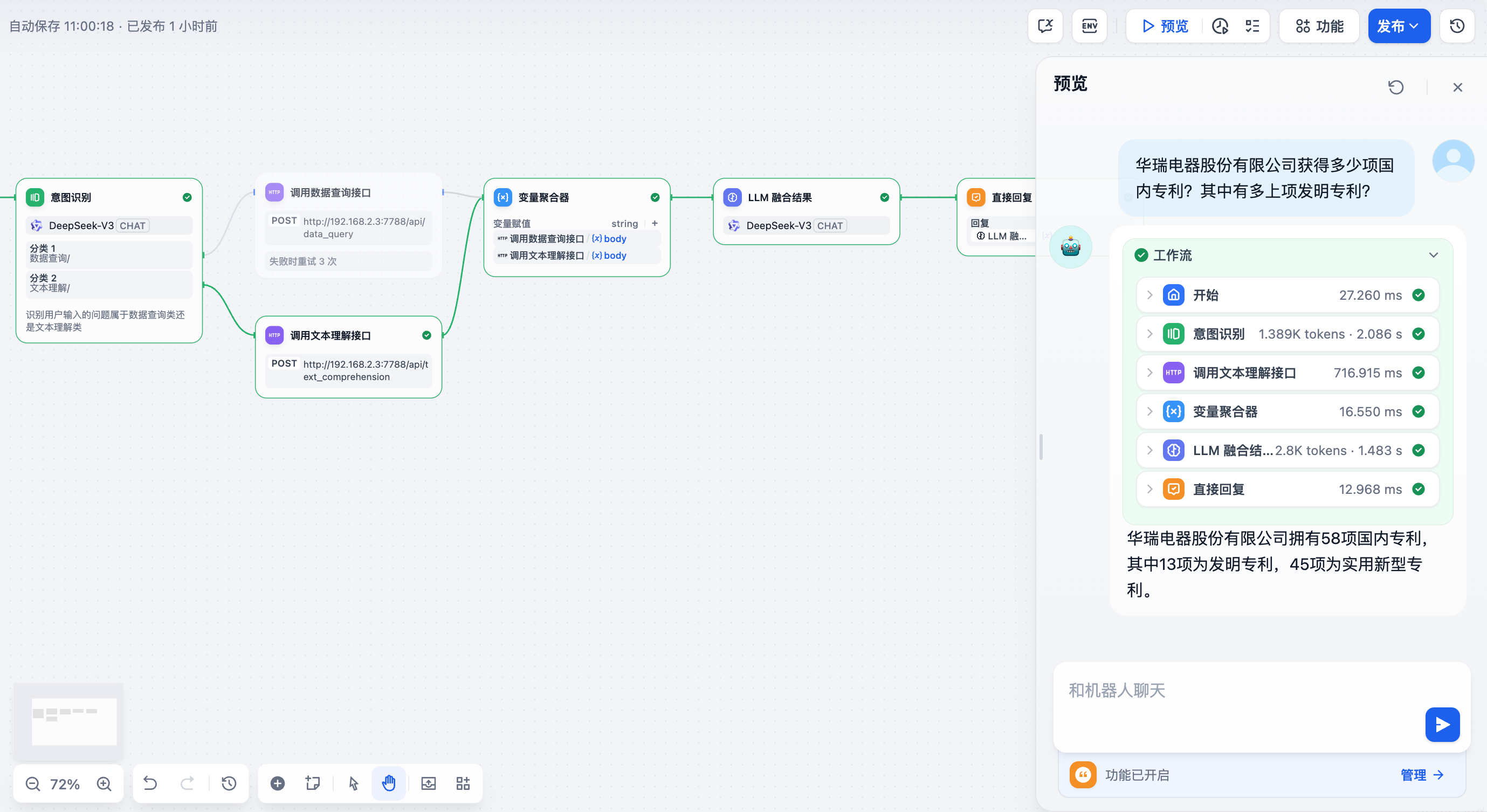
Task: Open the version history clock icon
Action: [1456, 26]
